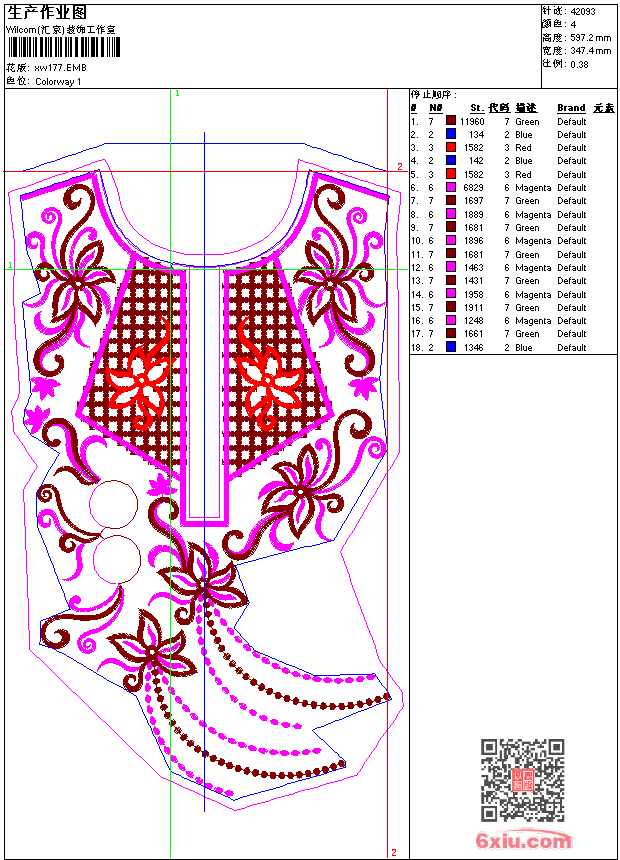Click stitch count '1958'
The width and height of the screenshot is (620, 860).
click(x=474, y=295)
